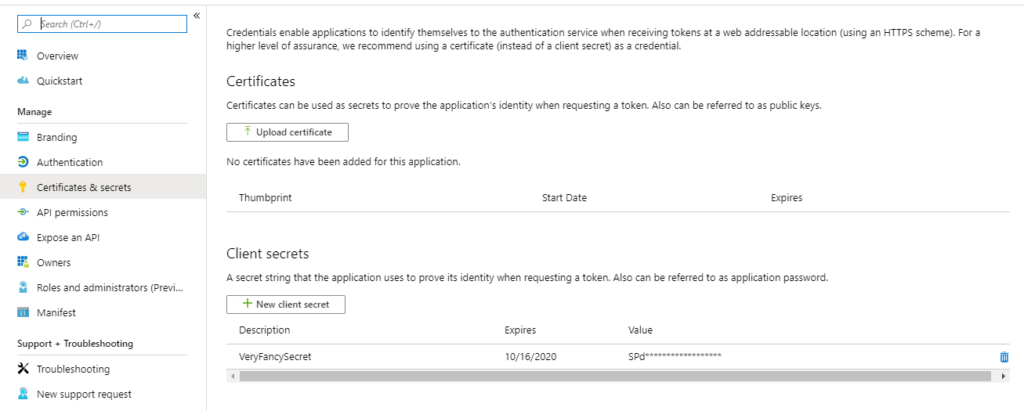
Task: Click the horizontal scrollbar left arrow
Action: pos(232,376)
